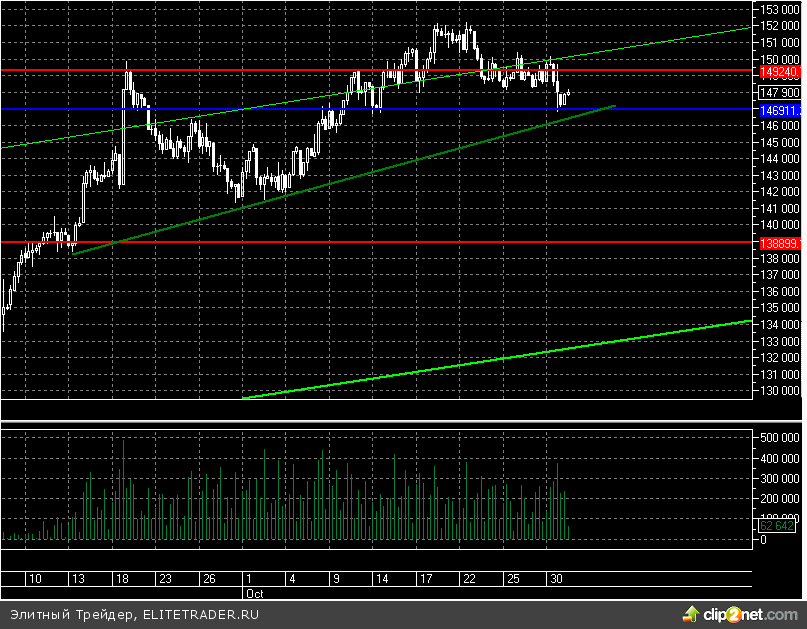
Task: Select date 10 on the time axis
Action: [35, 579]
